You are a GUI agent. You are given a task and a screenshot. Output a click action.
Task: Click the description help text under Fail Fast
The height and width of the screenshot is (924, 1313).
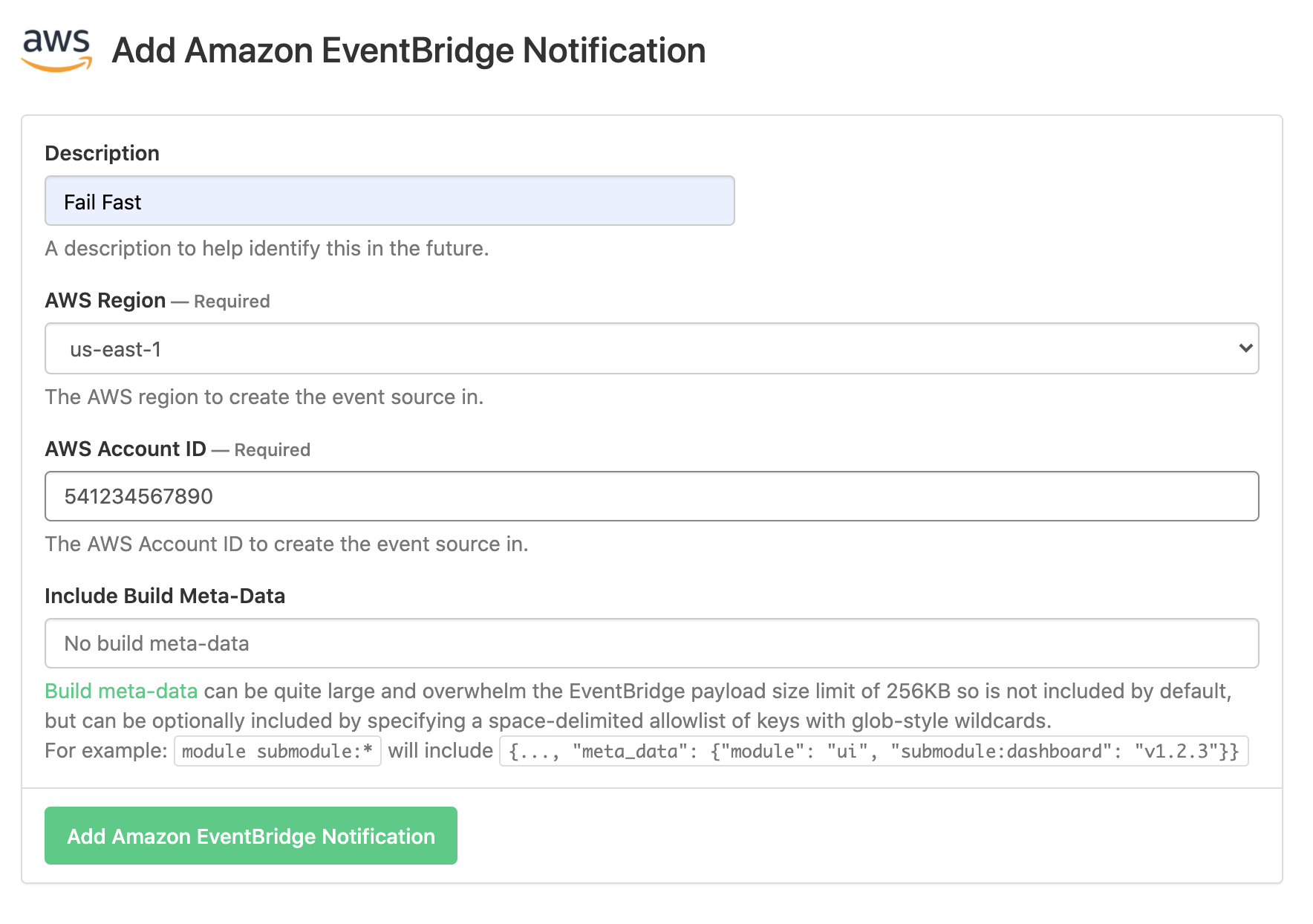267,248
